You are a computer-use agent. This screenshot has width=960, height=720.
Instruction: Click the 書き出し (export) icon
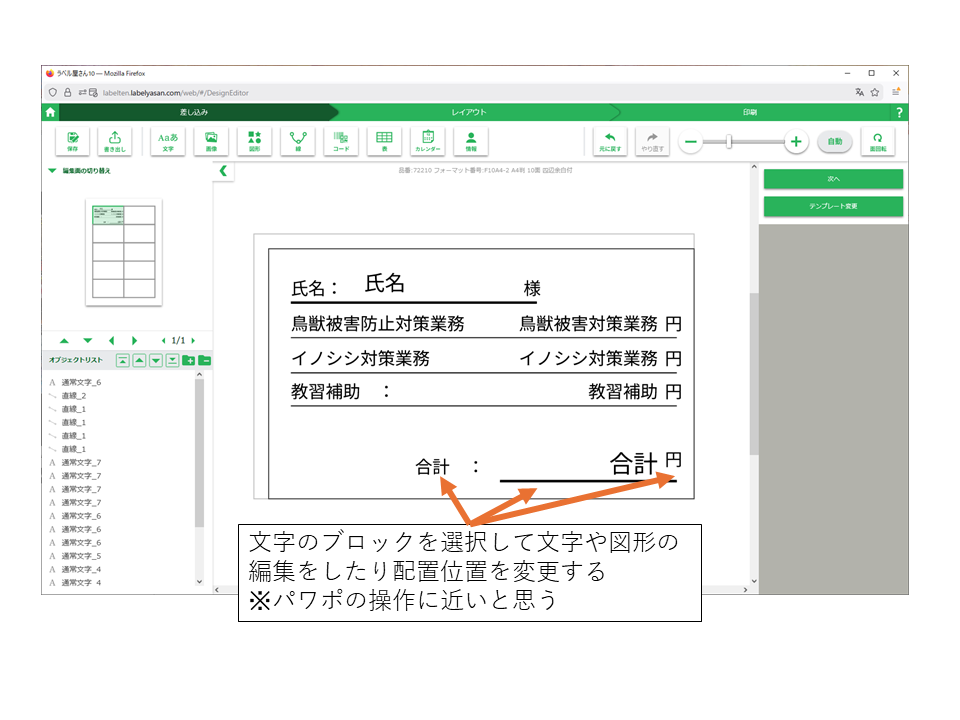114,141
